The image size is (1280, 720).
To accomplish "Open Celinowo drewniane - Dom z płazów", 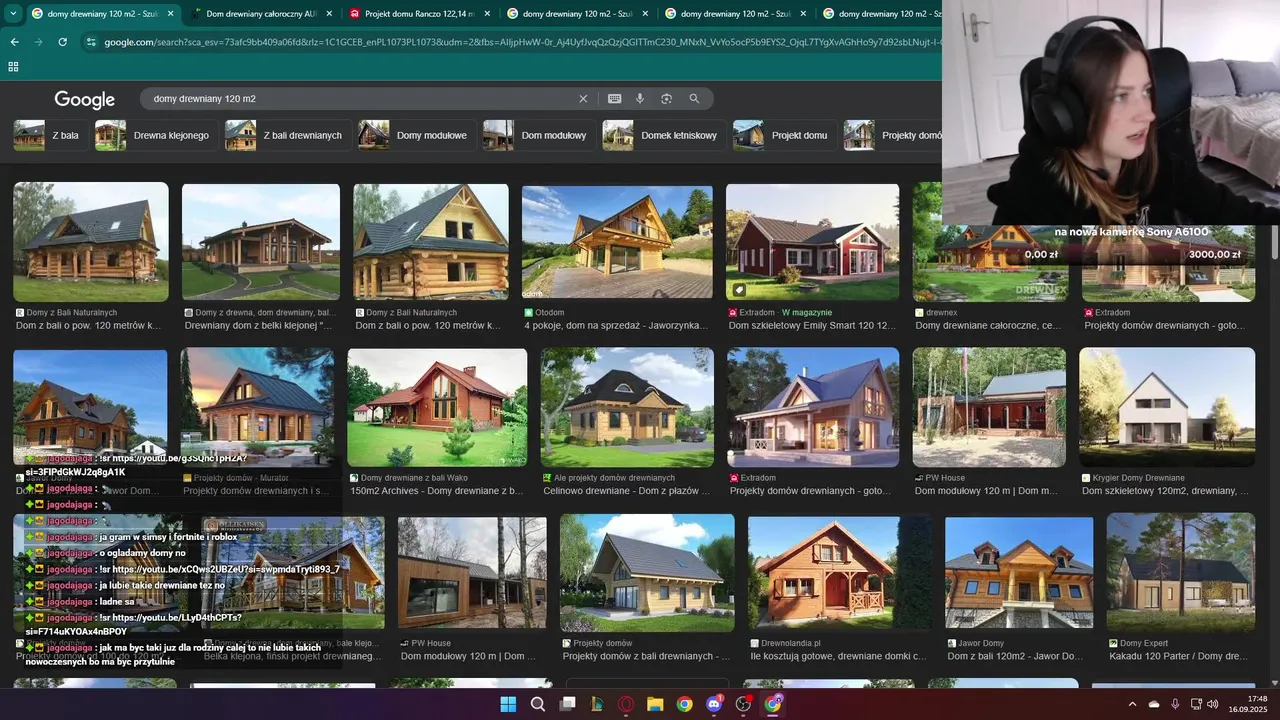I will click(x=627, y=491).
